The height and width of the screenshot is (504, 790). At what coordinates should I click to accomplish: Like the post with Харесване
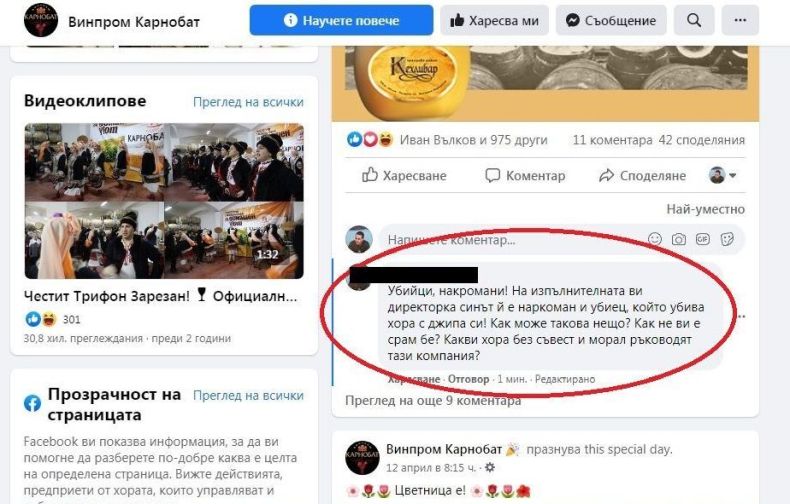point(404,175)
